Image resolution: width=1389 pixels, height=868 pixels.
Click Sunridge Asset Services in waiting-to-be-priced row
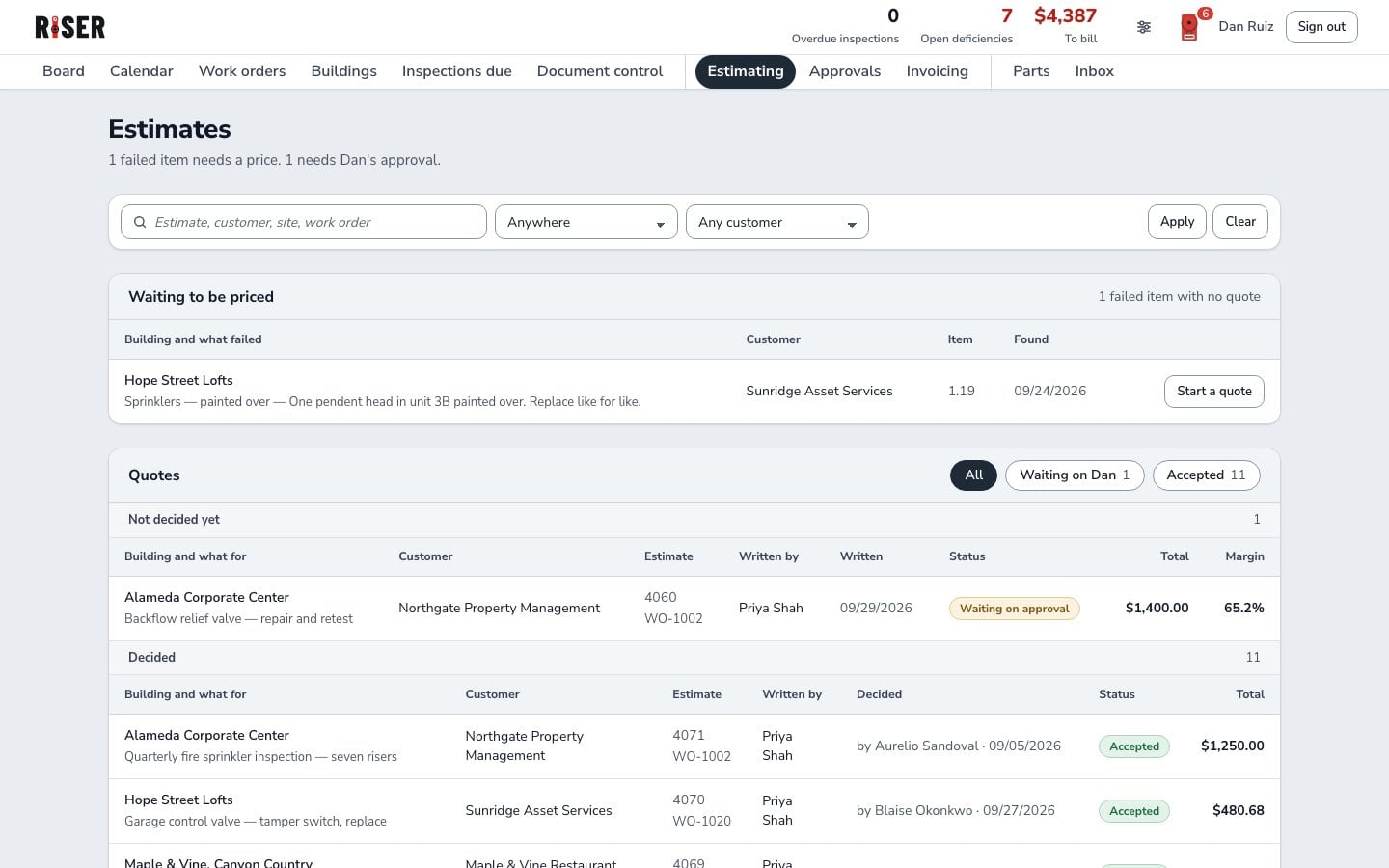(x=819, y=392)
